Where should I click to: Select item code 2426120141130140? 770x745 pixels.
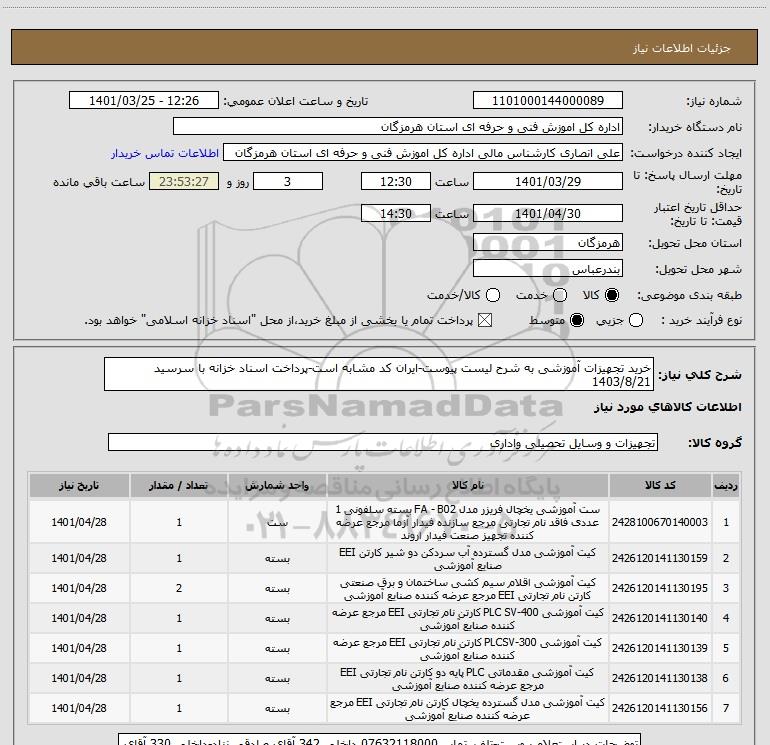660,618
